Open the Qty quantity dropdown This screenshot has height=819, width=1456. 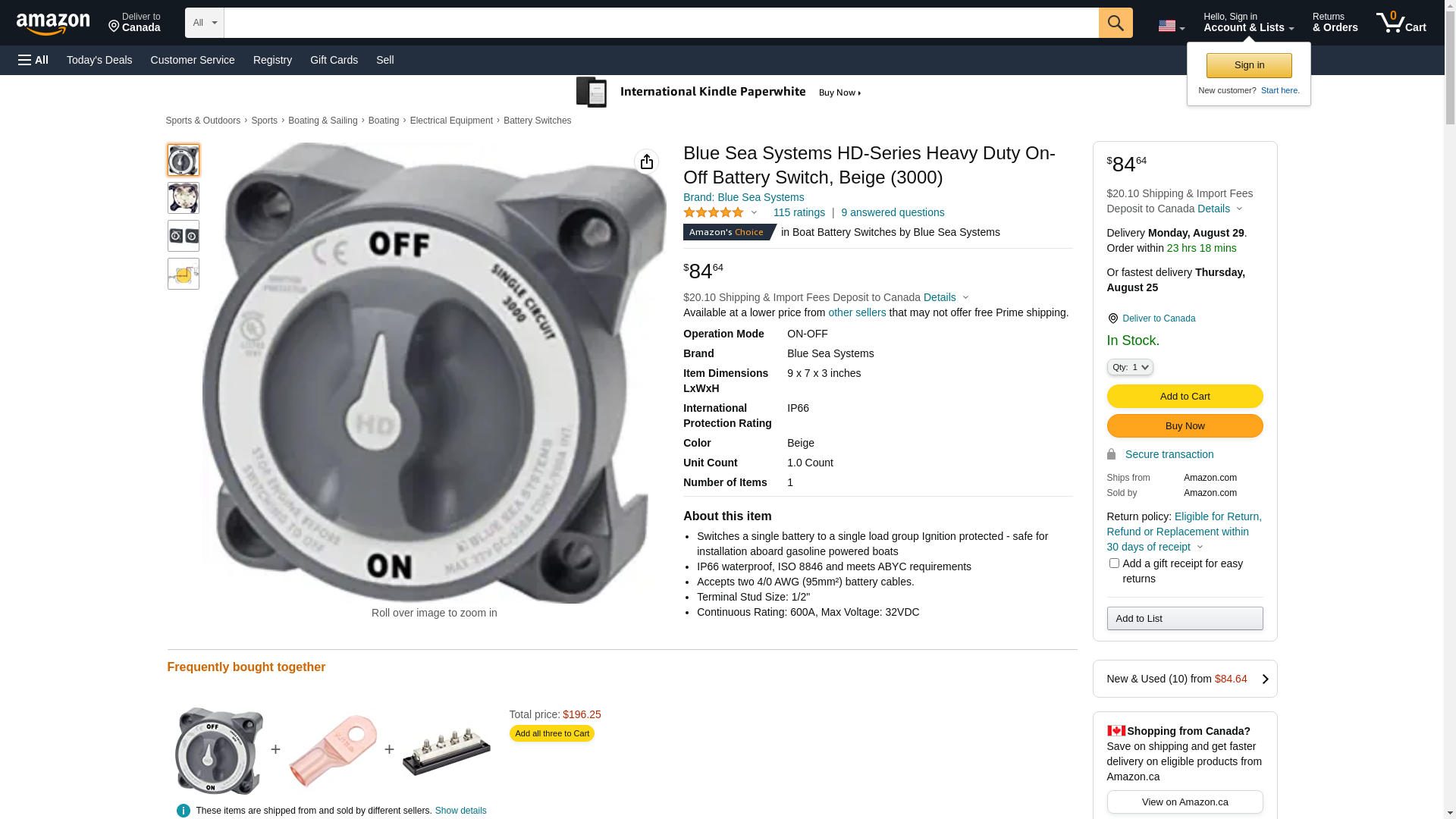(x=1129, y=367)
